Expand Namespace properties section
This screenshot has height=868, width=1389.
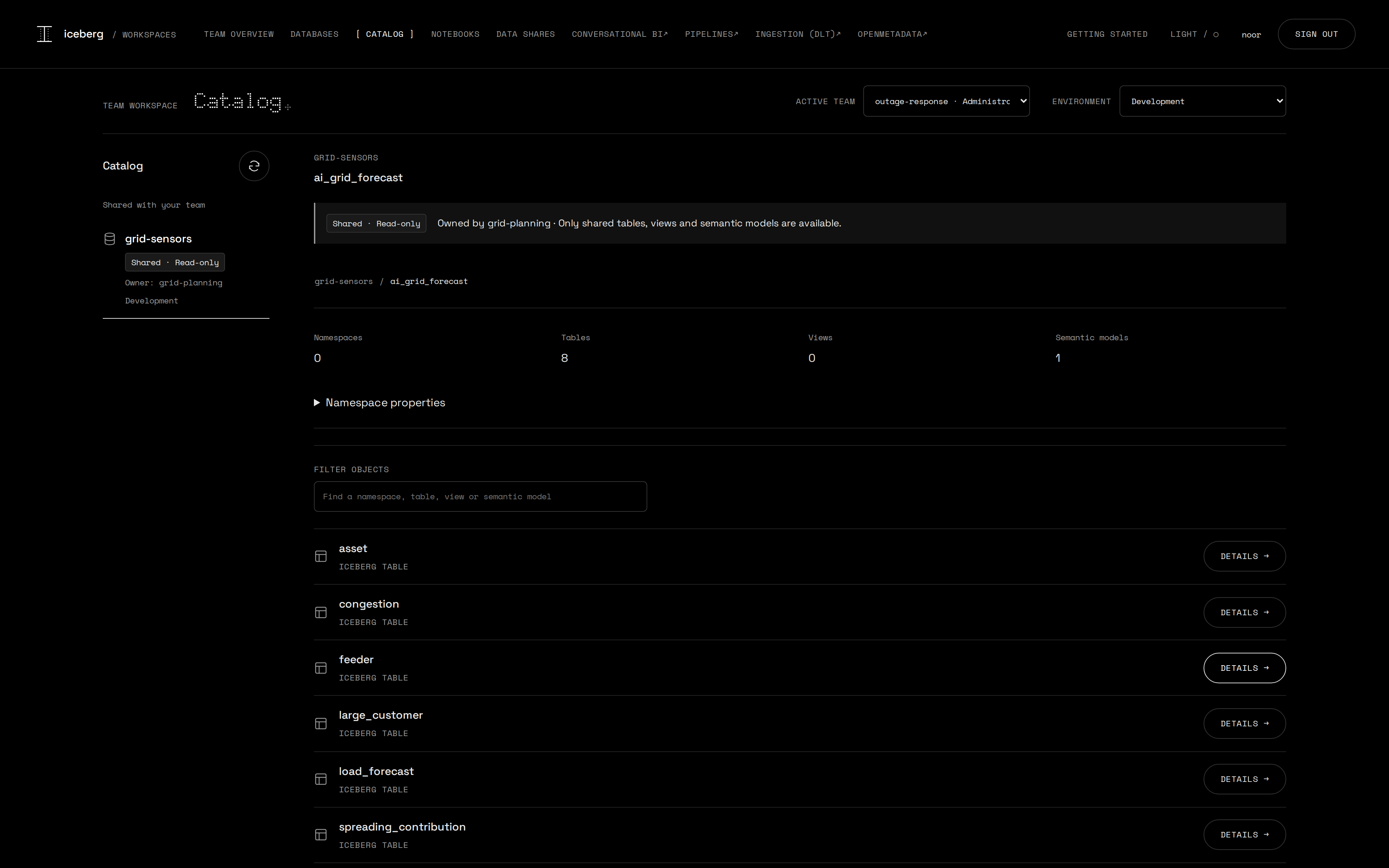[380, 402]
